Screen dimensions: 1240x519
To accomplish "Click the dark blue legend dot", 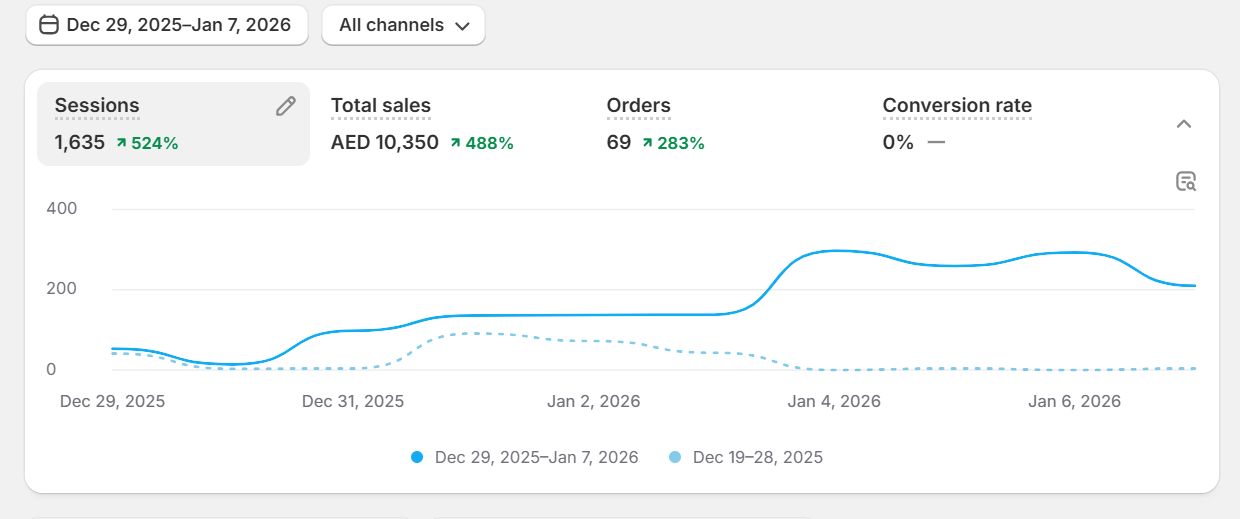I will point(417,457).
